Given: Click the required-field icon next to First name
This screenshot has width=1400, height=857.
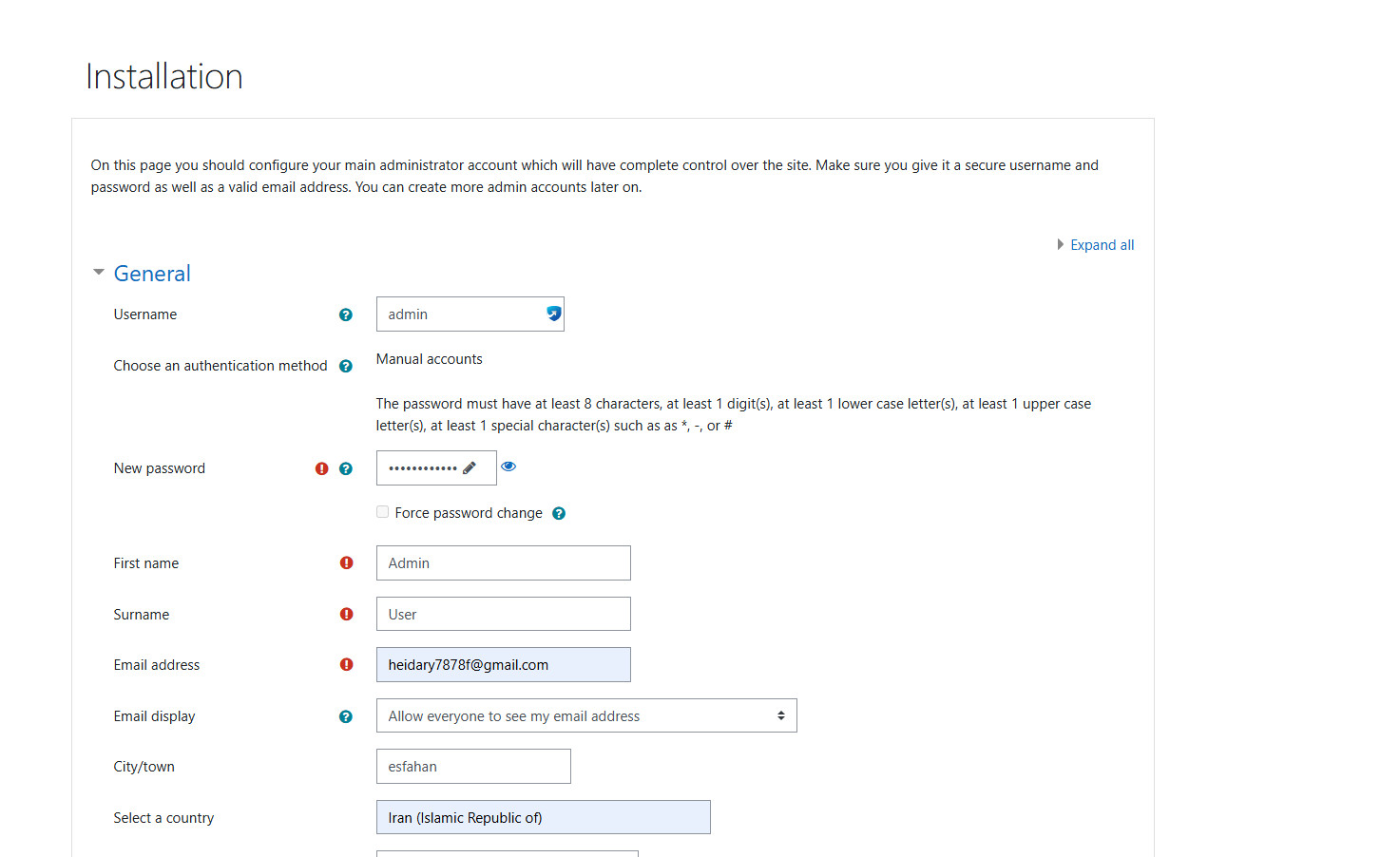Looking at the screenshot, I should (x=346, y=562).
